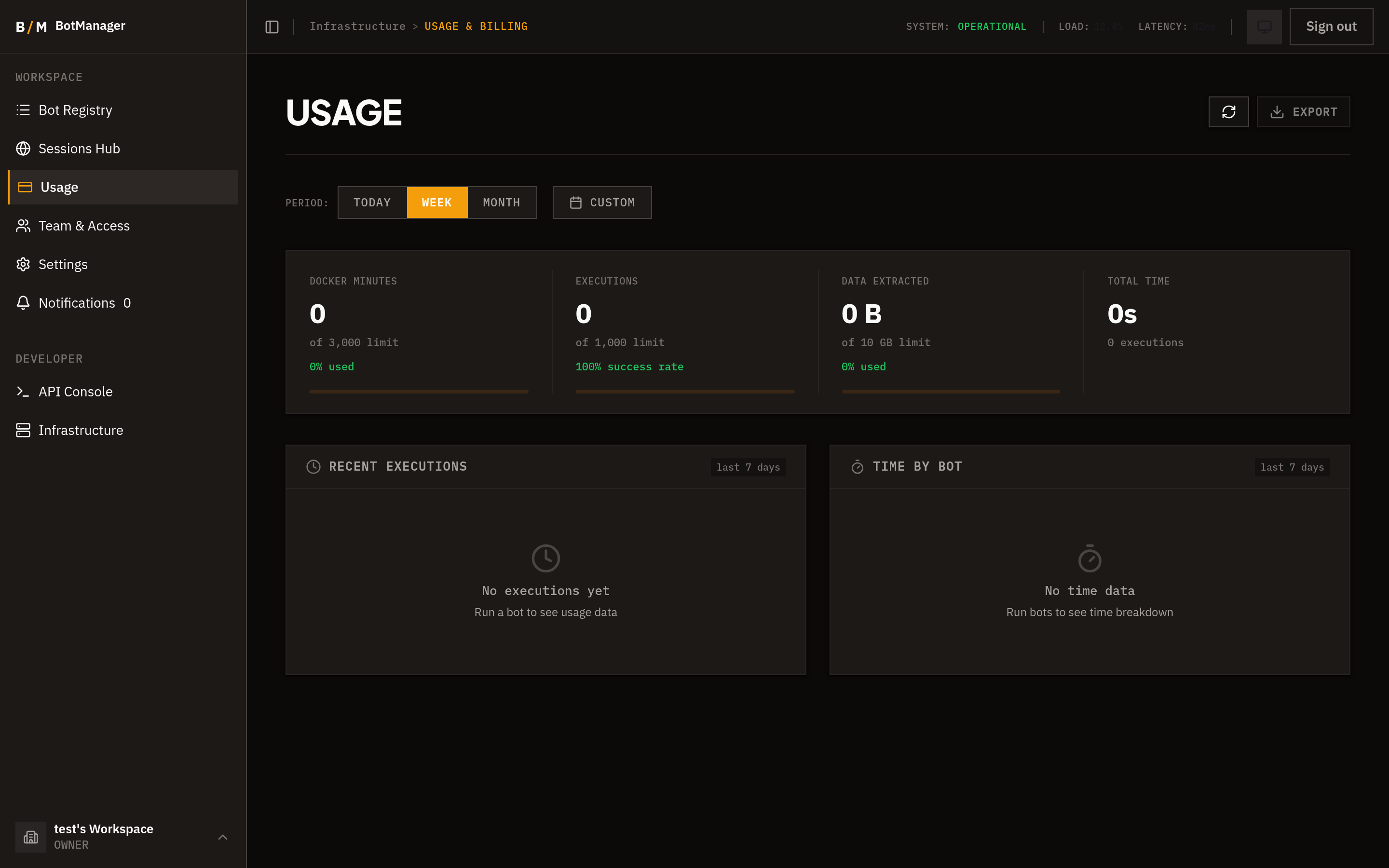Click the Sign out button

(1331, 27)
